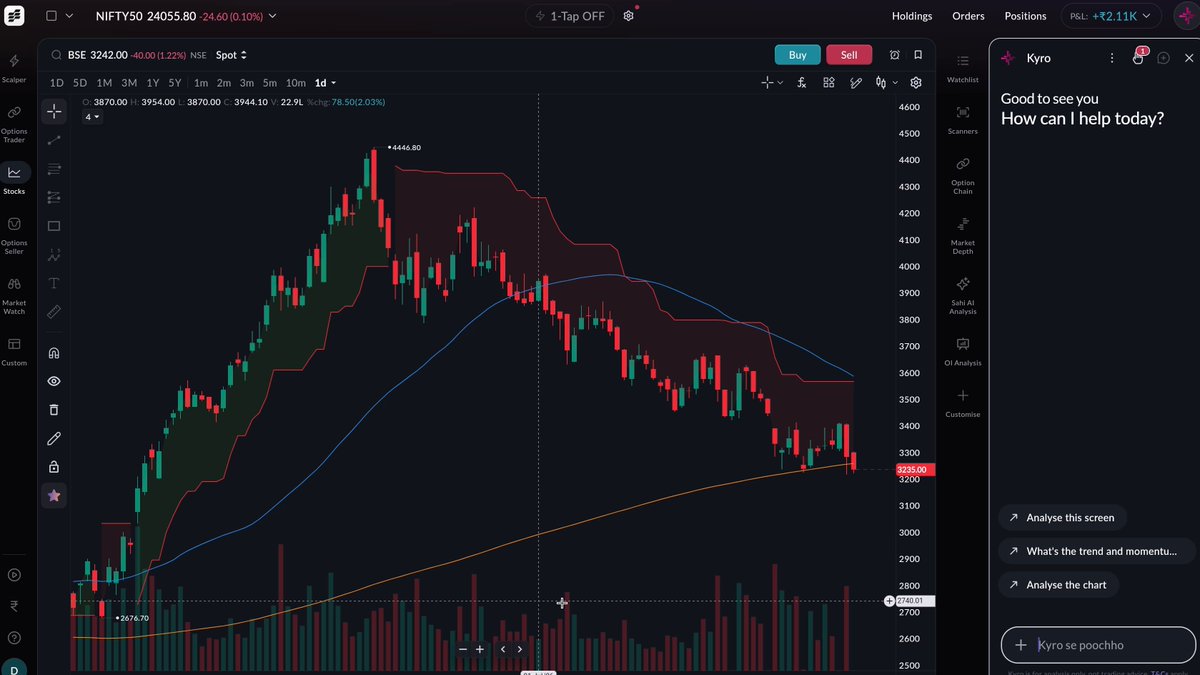Pick the ruler measure tool

(x=54, y=312)
